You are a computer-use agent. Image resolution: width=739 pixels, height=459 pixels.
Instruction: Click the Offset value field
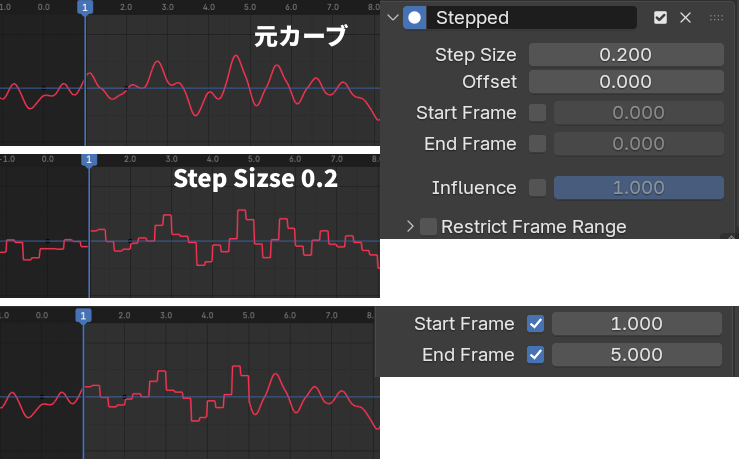[x=625, y=81]
